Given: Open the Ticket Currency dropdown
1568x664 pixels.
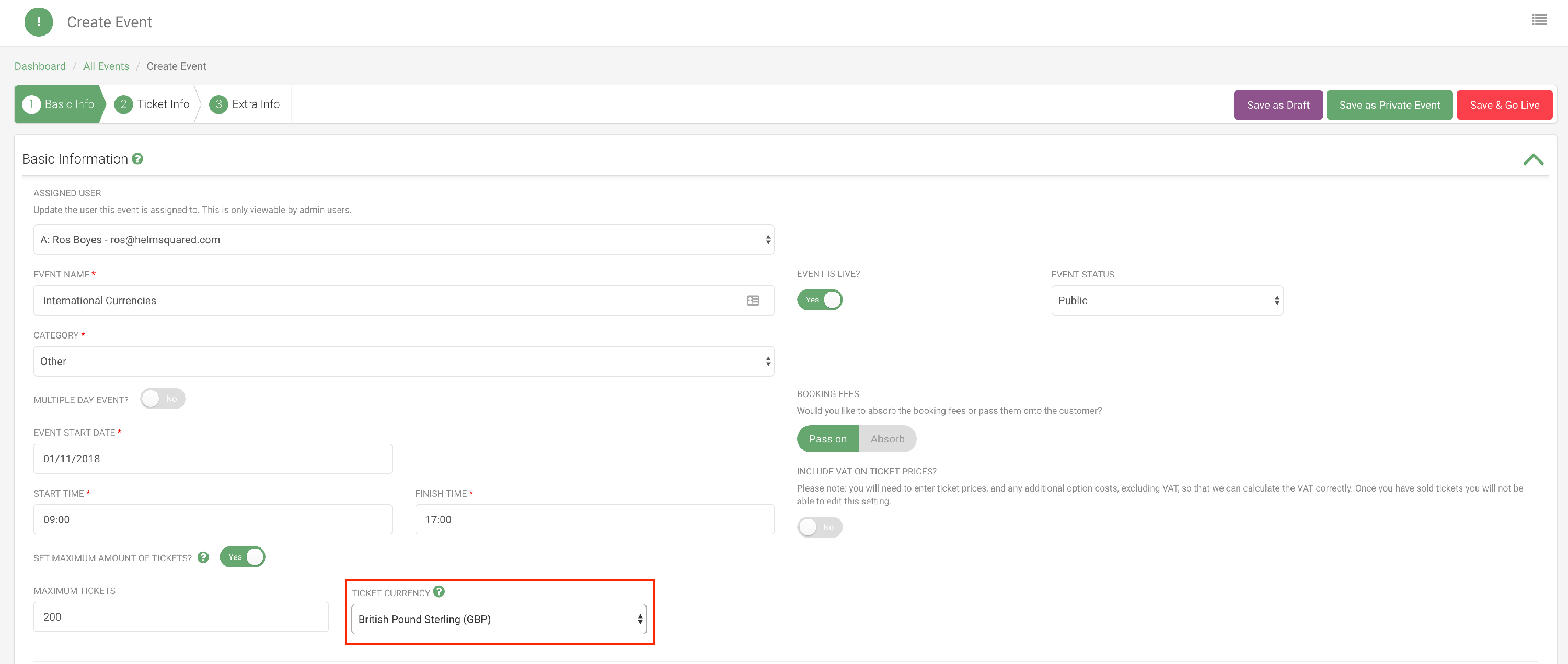Looking at the screenshot, I should point(498,619).
